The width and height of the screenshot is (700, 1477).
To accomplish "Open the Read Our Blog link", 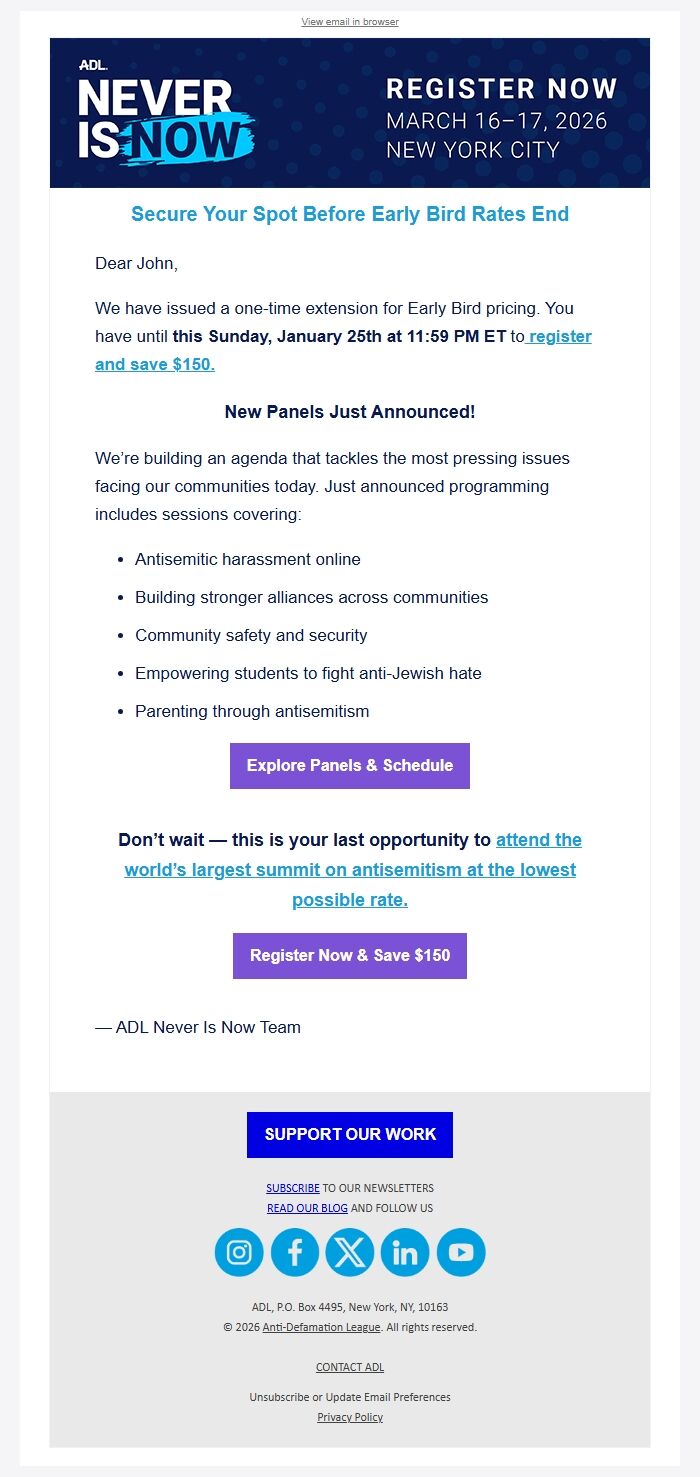I will [x=307, y=1208].
